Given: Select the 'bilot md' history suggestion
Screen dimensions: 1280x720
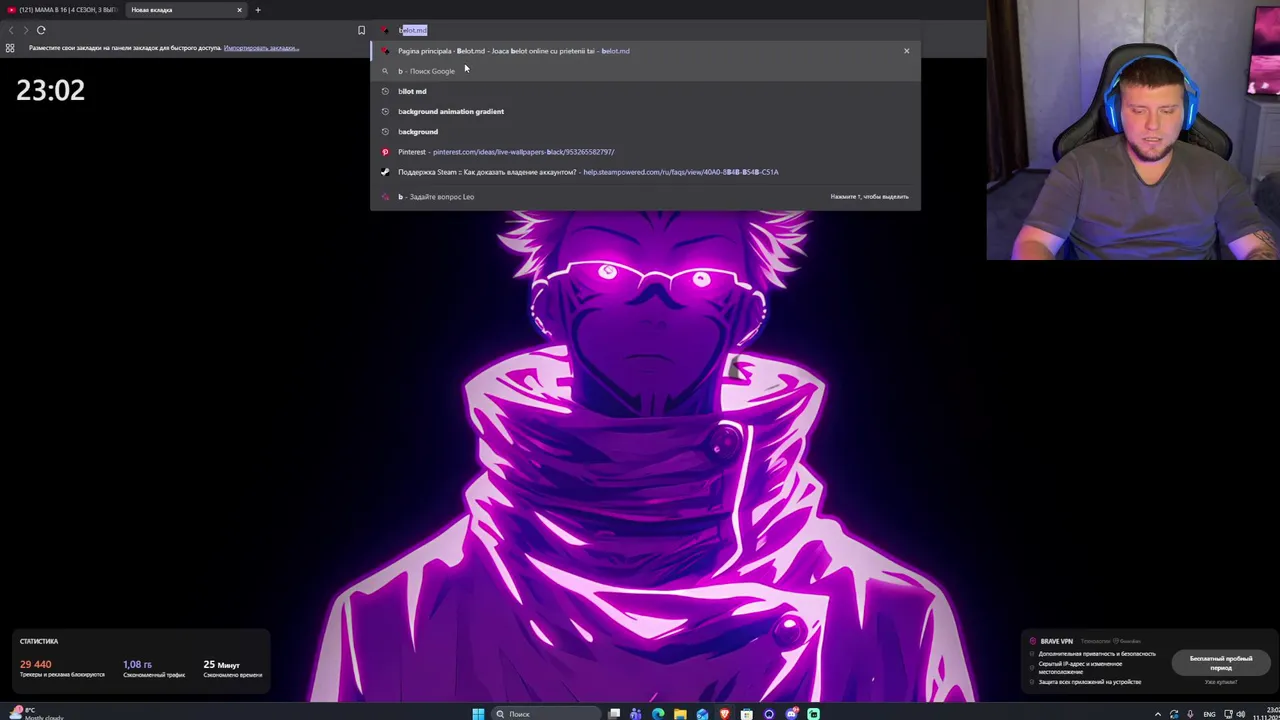Looking at the screenshot, I should pos(645,91).
